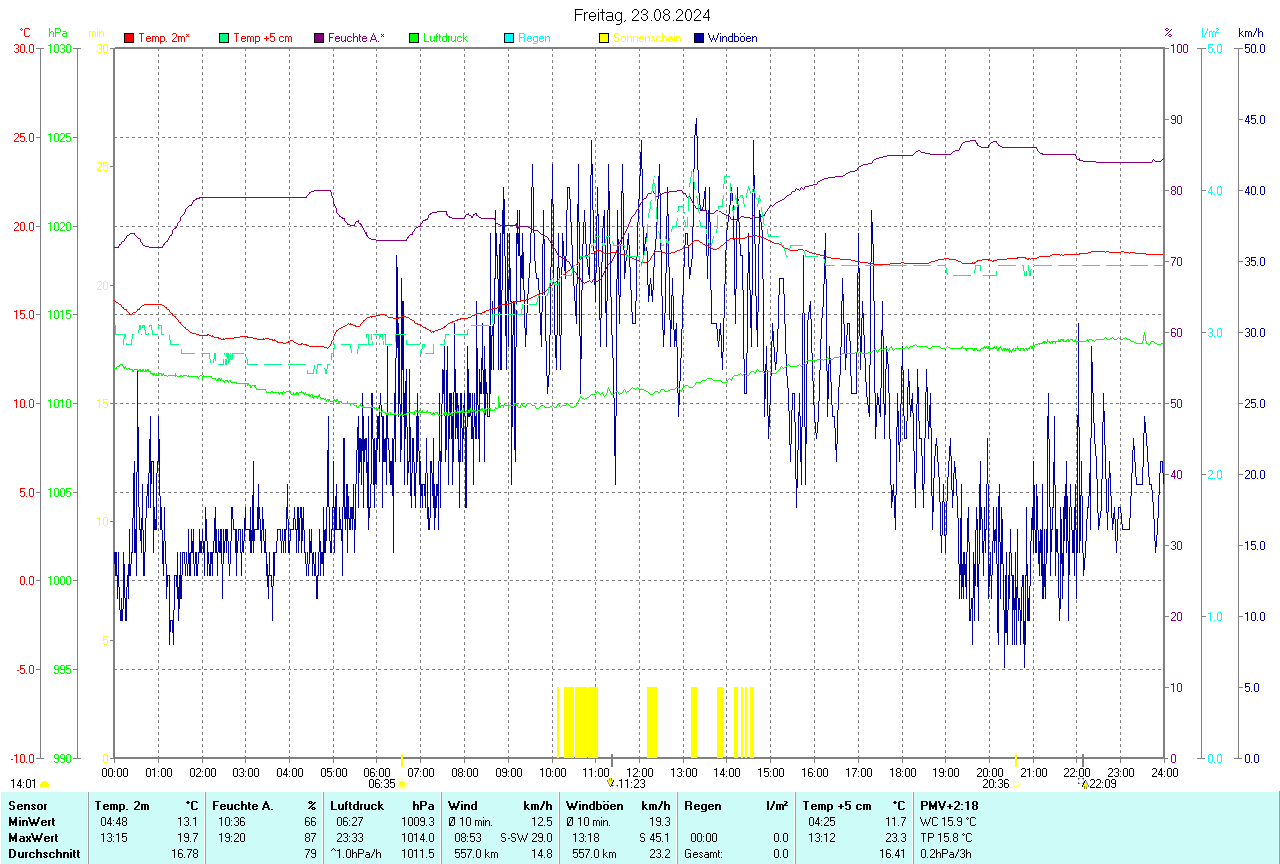Click the MinWert row label
Viewport: 1280px width, 864px height.
click(30, 821)
